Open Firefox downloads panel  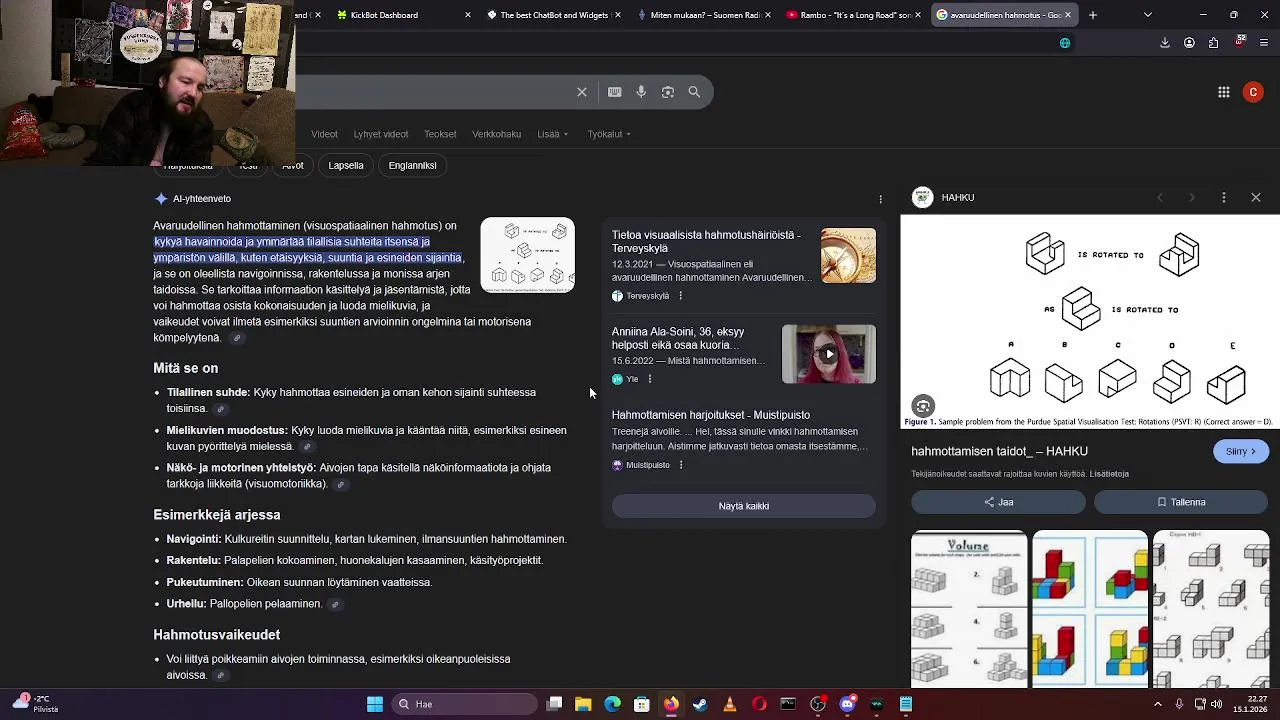click(1165, 43)
